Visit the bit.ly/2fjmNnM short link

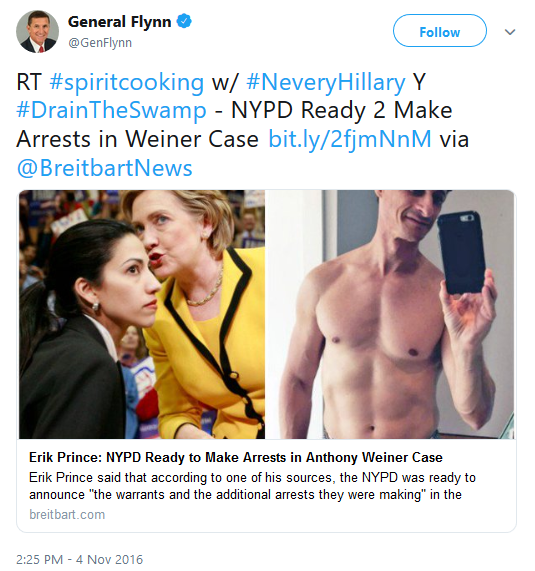coord(350,139)
